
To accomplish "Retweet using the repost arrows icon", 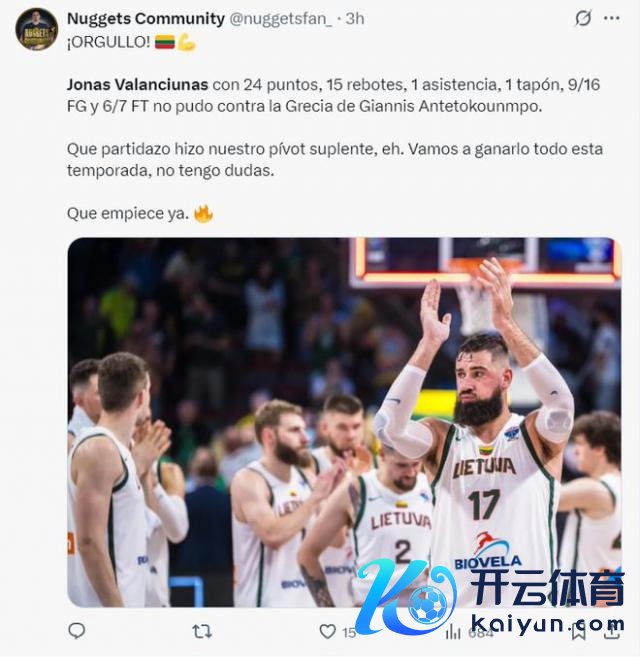I will coord(202,631).
